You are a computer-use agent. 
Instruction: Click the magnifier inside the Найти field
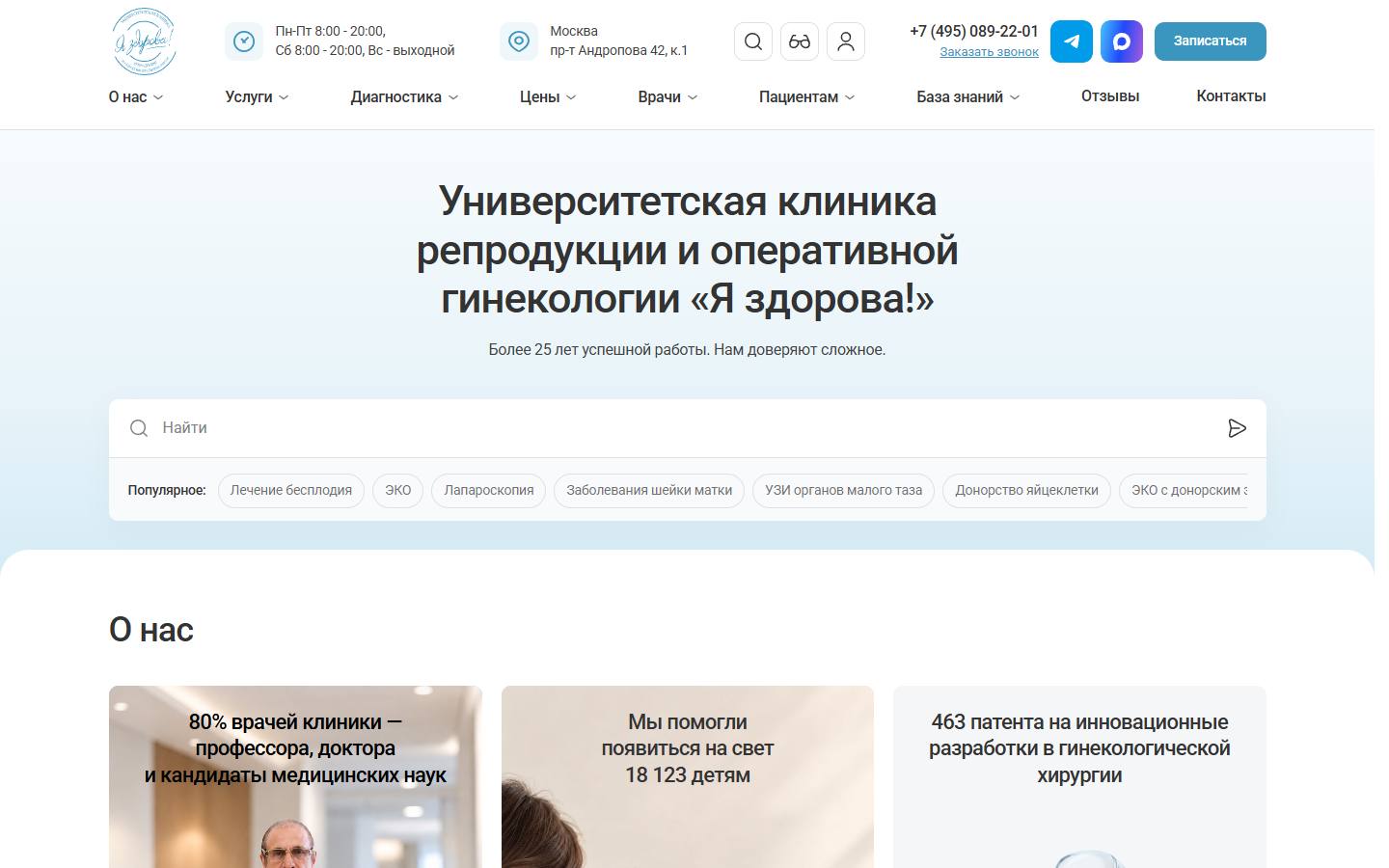[139, 428]
